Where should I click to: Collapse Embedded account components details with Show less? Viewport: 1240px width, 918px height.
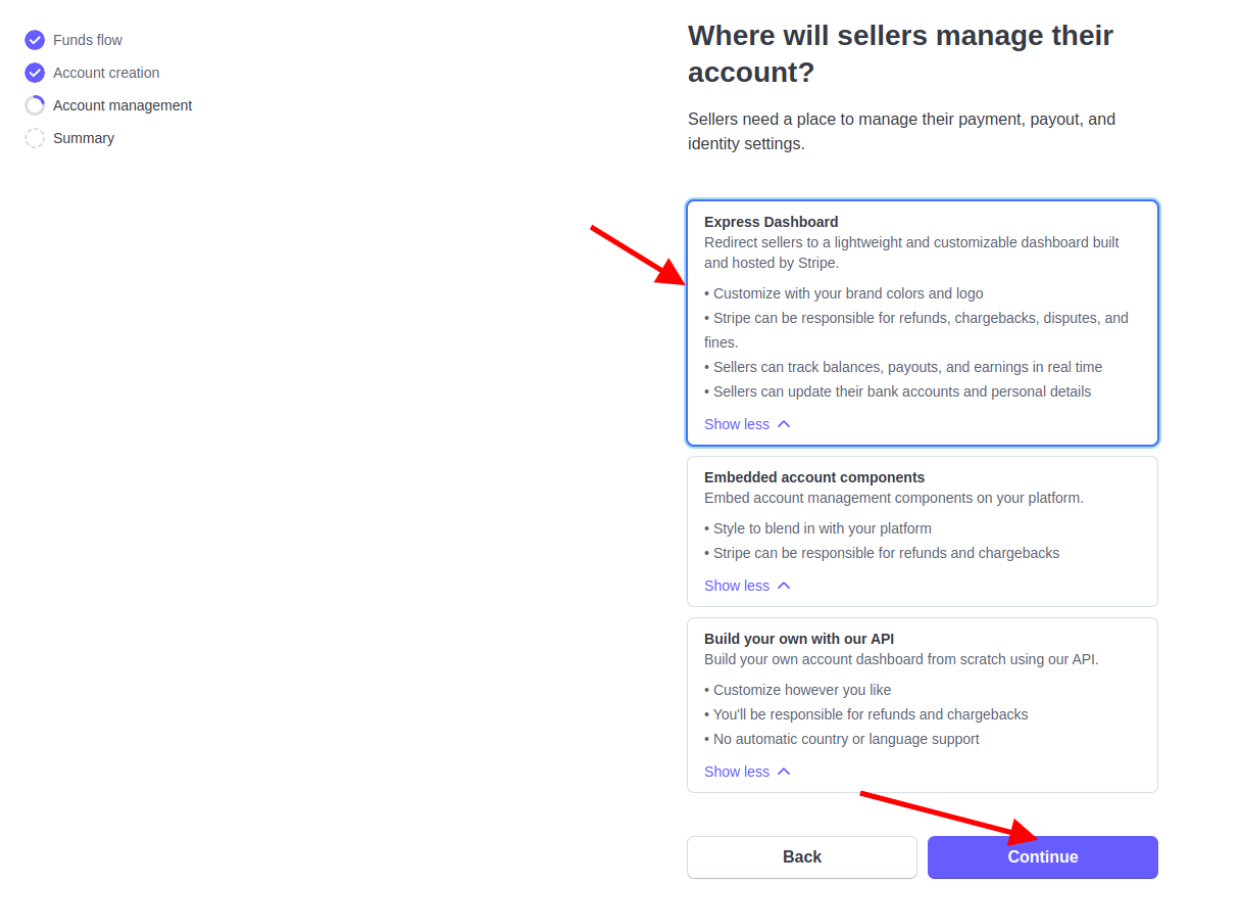point(737,586)
